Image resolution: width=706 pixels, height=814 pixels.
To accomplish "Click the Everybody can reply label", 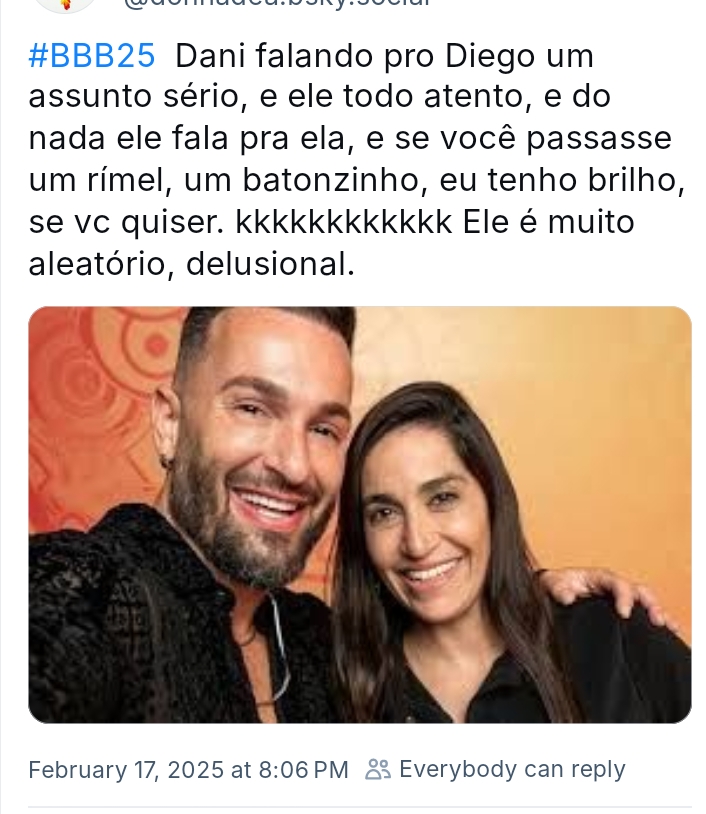I will click(512, 769).
